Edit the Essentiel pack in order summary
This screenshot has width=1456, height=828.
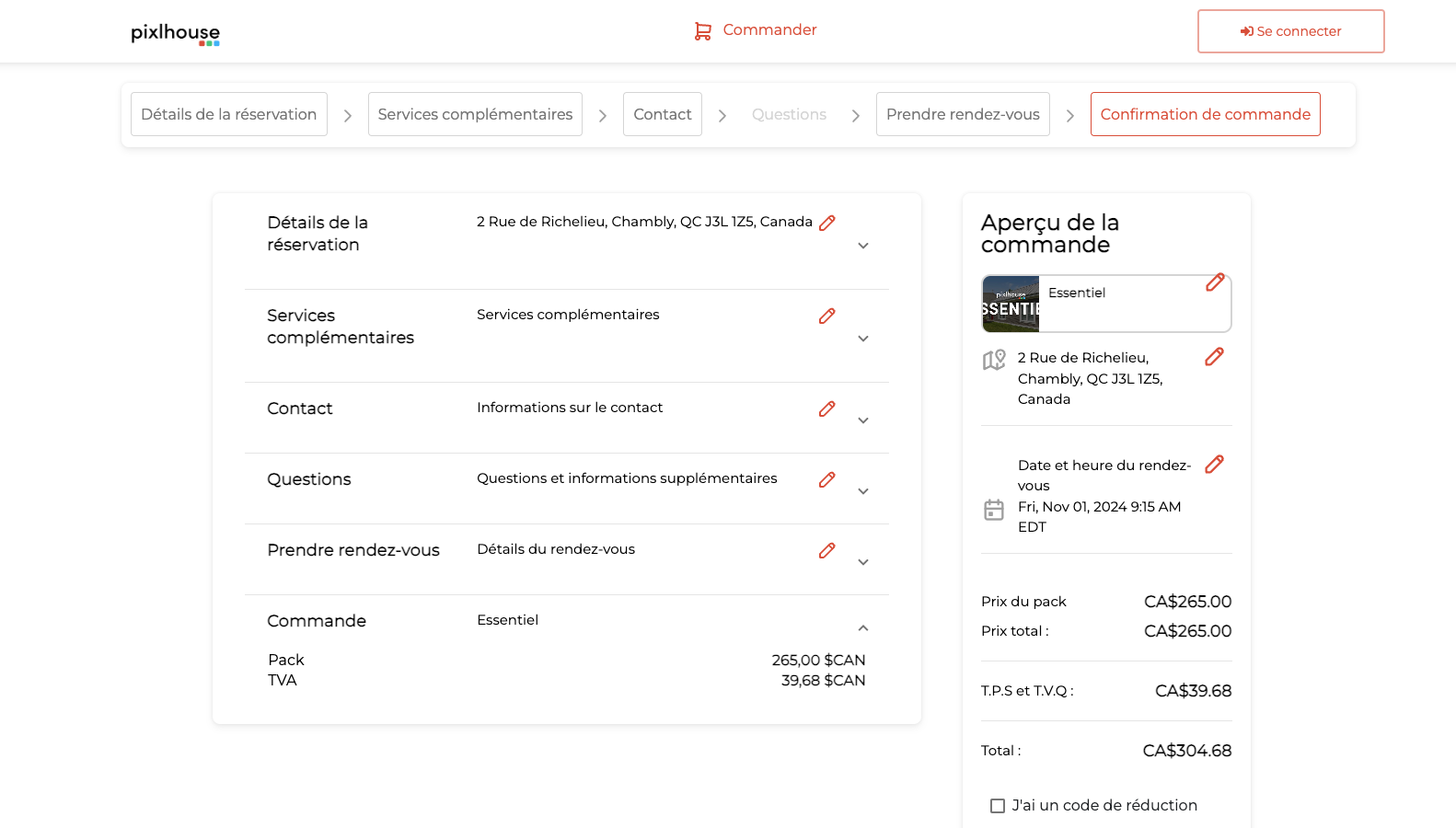pyautogui.click(x=1215, y=282)
